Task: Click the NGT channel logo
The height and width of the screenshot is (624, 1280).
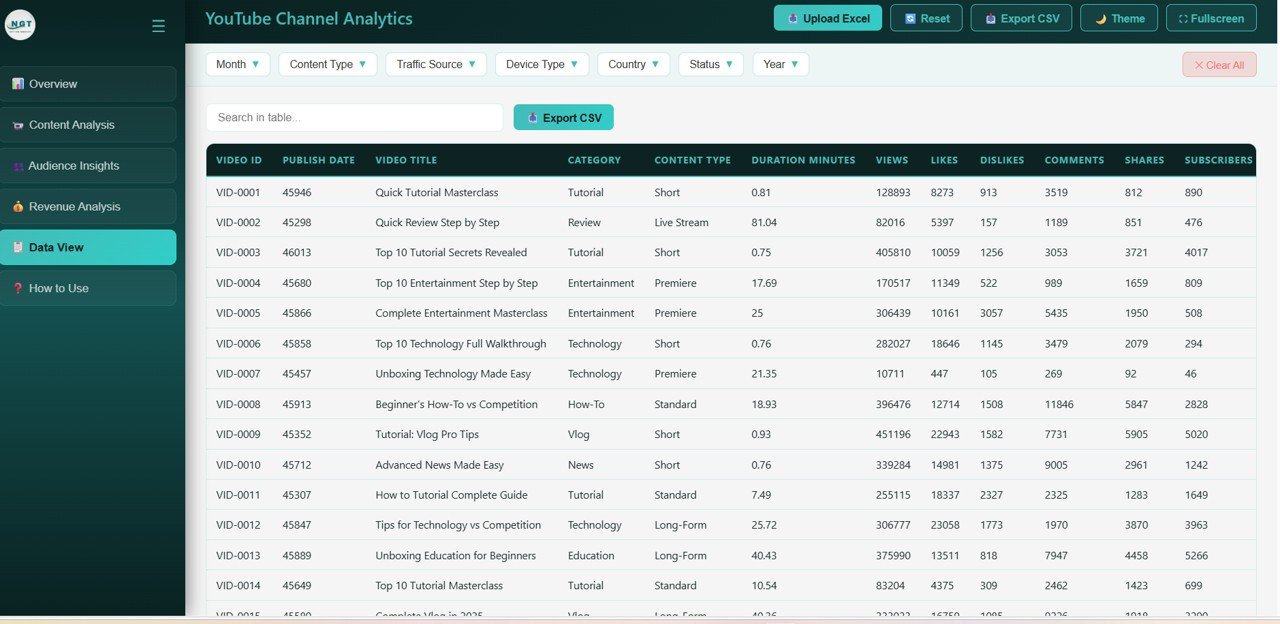Action: click(x=20, y=23)
